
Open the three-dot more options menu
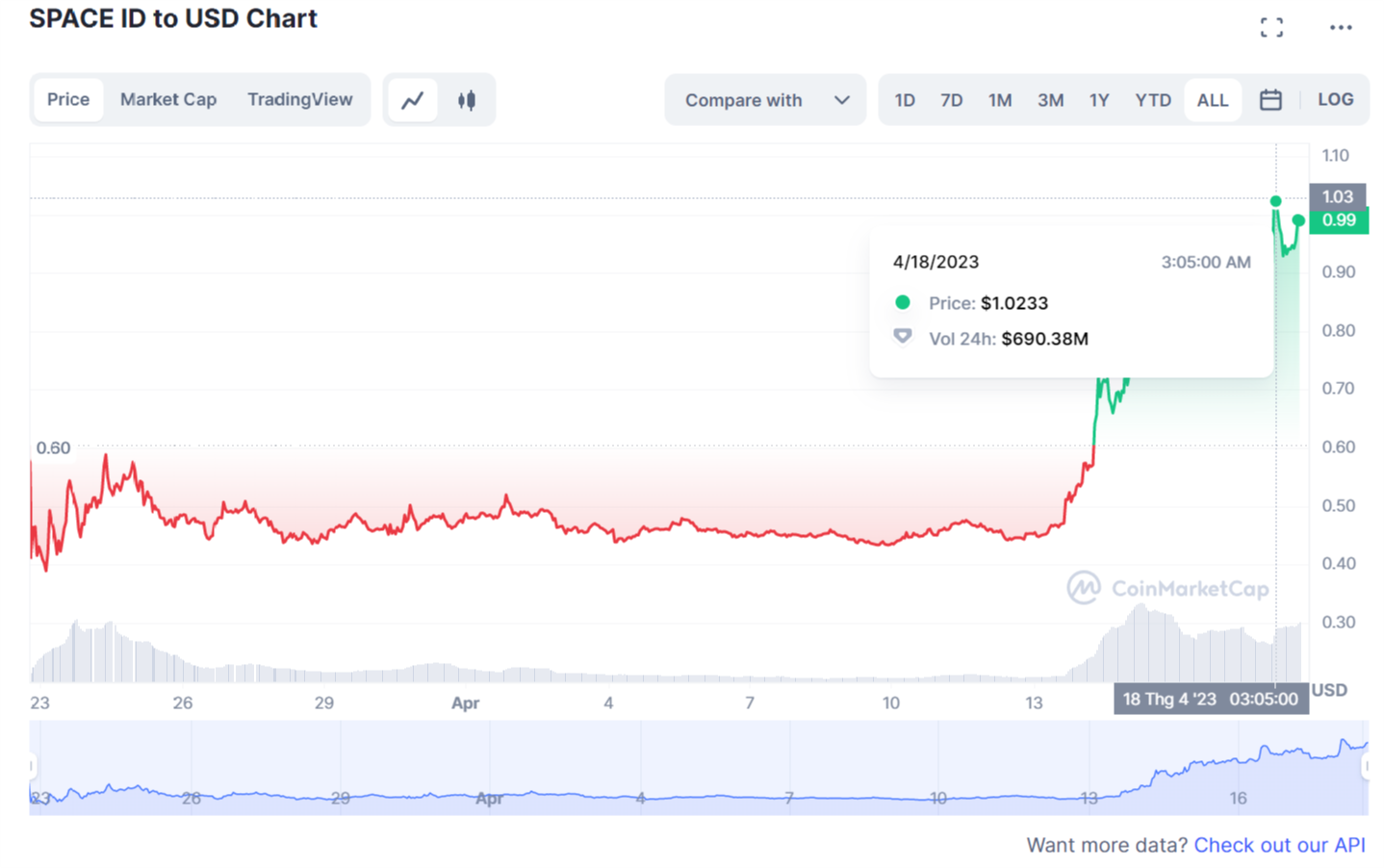[1341, 28]
